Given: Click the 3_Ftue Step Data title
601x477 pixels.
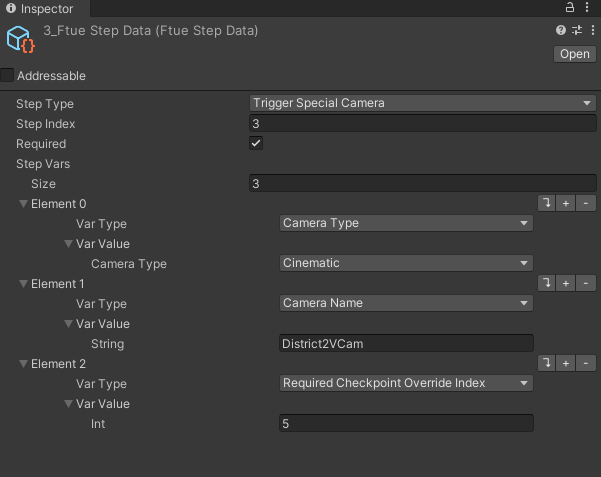Looking at the screenshot, I should point(151,31).
